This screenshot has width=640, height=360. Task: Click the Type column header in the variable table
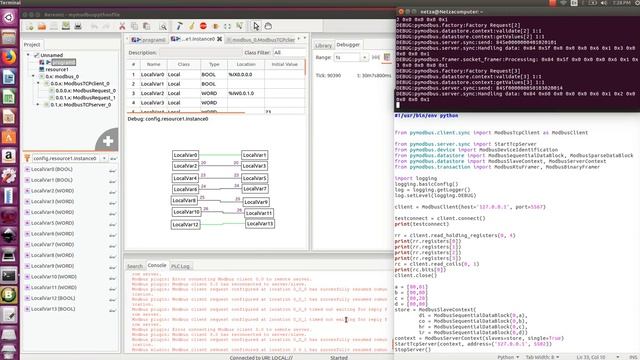tap(214, 64)
